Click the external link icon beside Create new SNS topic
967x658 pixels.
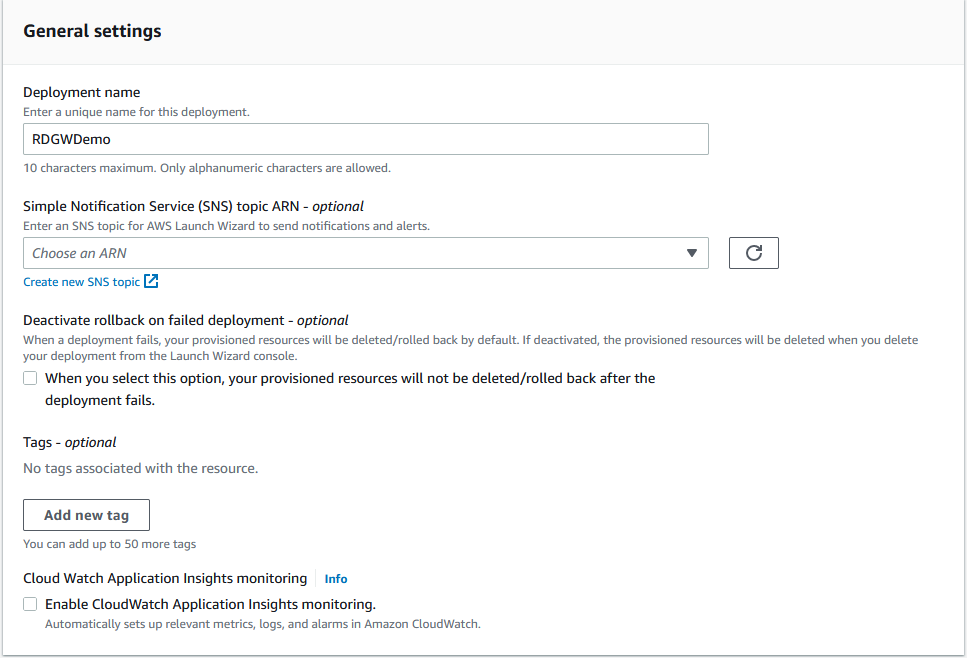click(151, 282)
